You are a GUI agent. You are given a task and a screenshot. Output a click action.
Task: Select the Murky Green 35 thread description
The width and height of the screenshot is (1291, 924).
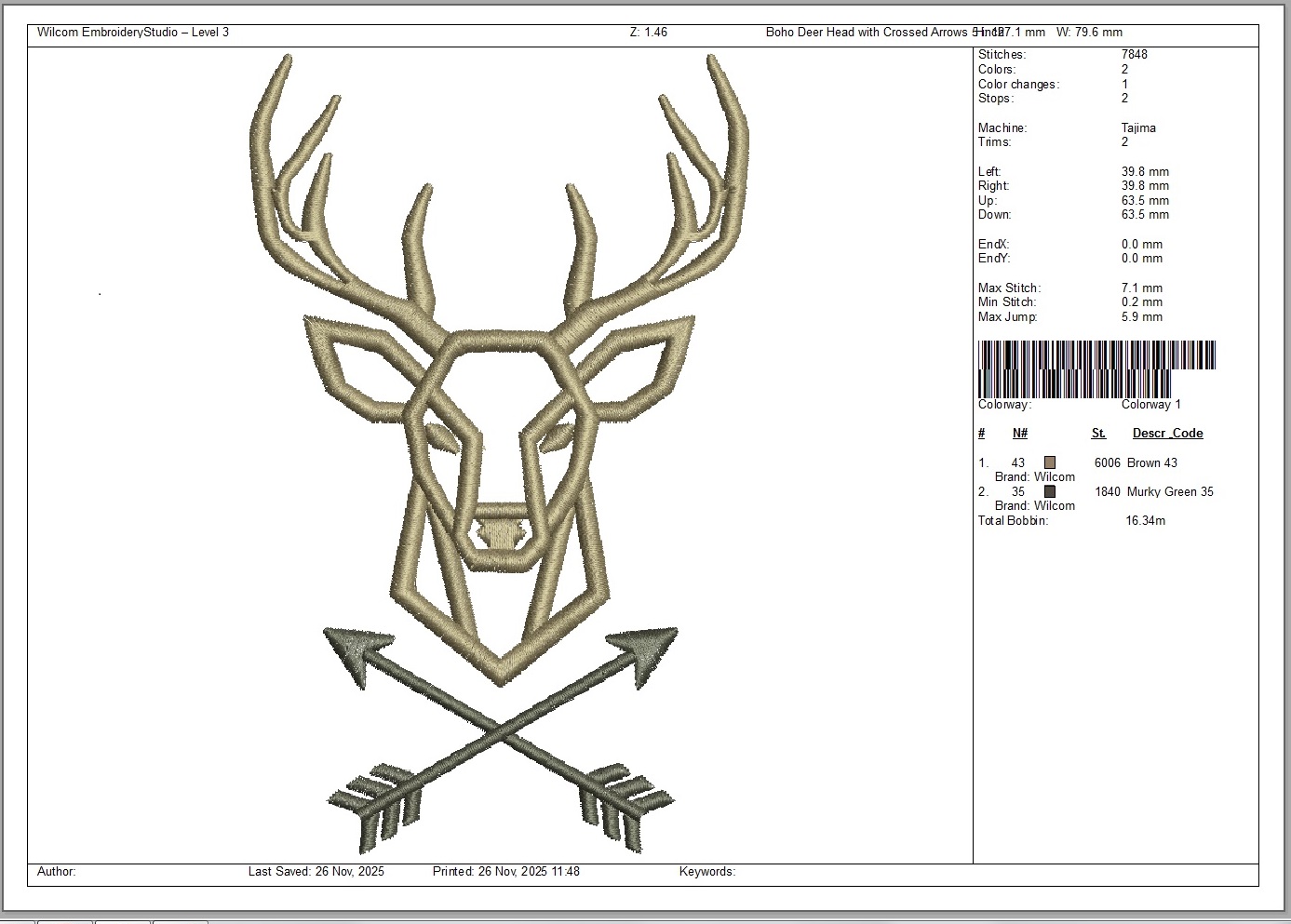[1170, 491]
